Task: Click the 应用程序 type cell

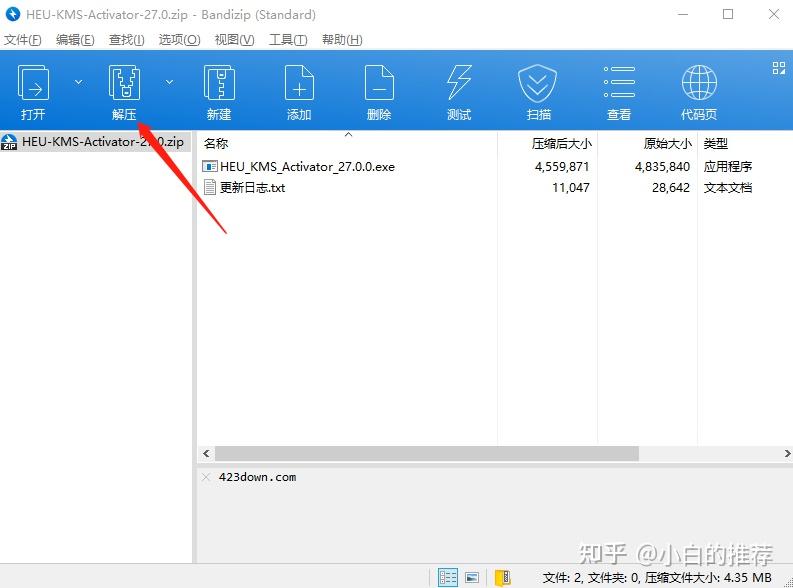Action: 727,166
